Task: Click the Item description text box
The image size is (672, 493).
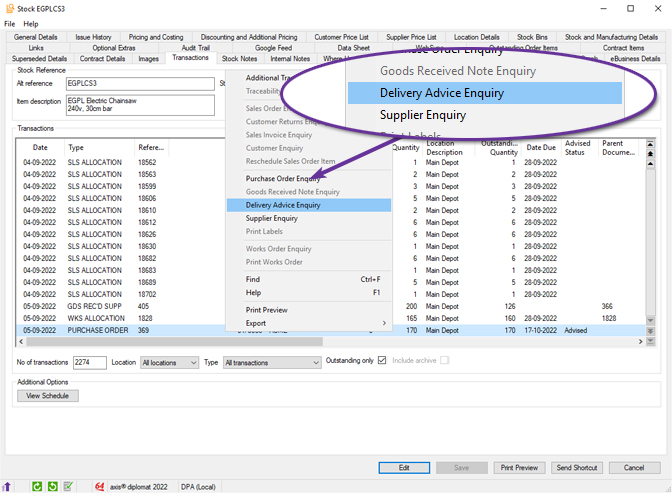Action: (x=140, y=105)
